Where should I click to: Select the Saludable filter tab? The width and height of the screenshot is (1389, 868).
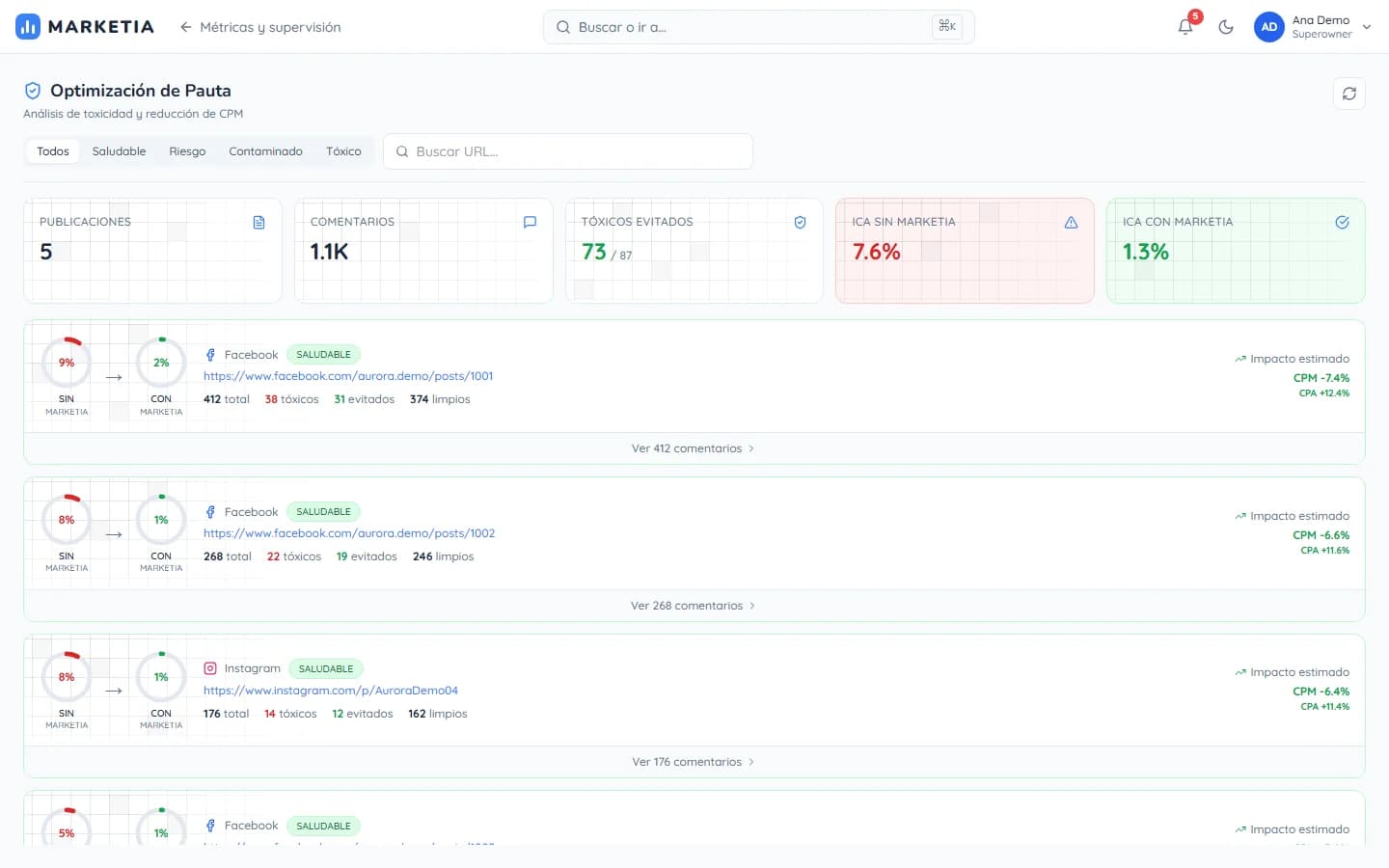click(119, 151)
